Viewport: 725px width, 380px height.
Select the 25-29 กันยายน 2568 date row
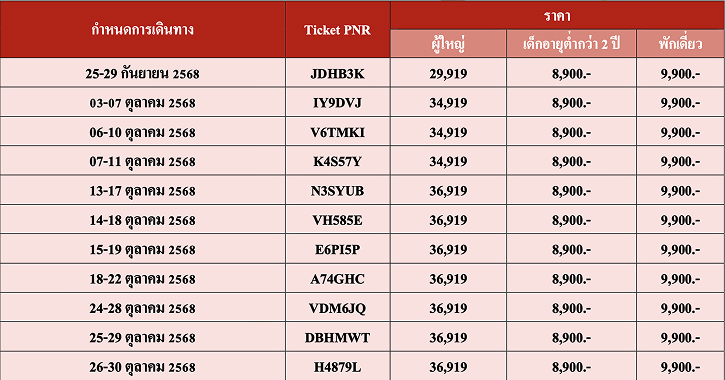(362, 73)
